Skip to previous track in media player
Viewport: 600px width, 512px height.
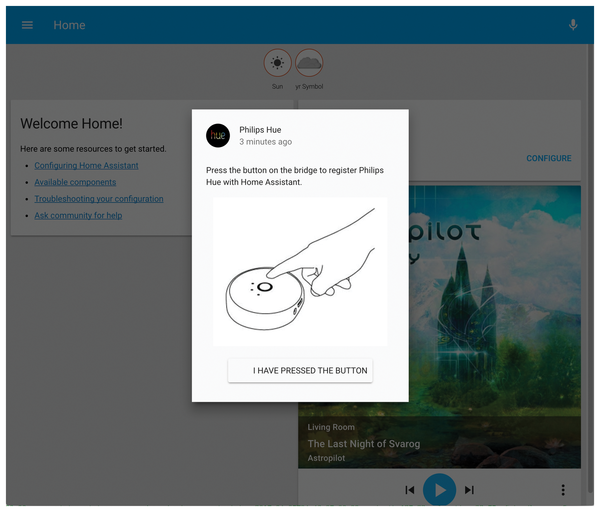point(410,490)
